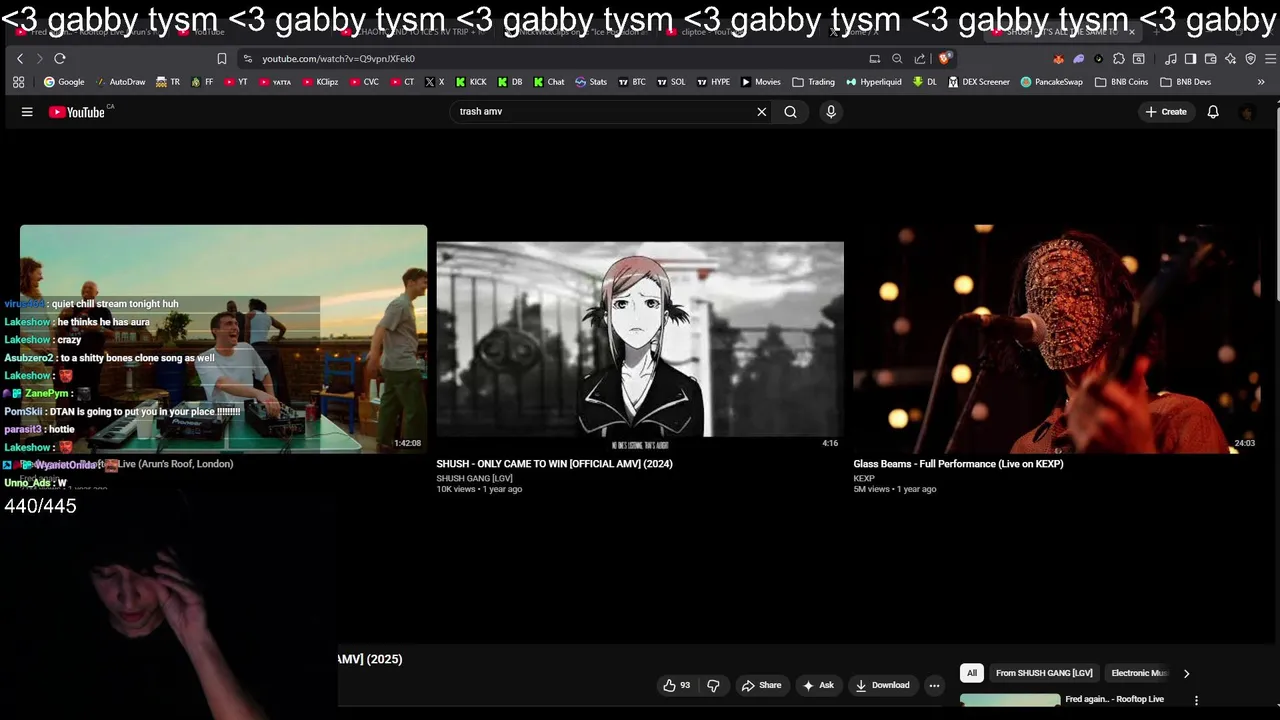Open the Google bookmark
The height and width of the screenshot is (720, 1280).
(64, 82)
